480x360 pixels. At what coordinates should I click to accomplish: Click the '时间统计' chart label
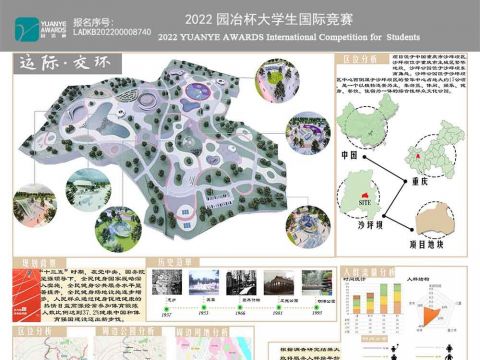[x=355, y=279]
